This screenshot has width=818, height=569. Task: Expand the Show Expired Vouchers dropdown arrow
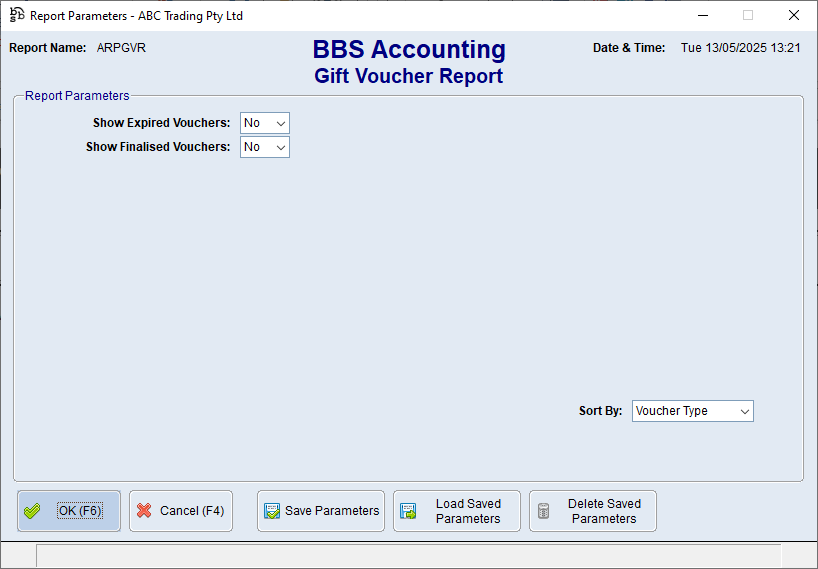click(x=280, y=123)
